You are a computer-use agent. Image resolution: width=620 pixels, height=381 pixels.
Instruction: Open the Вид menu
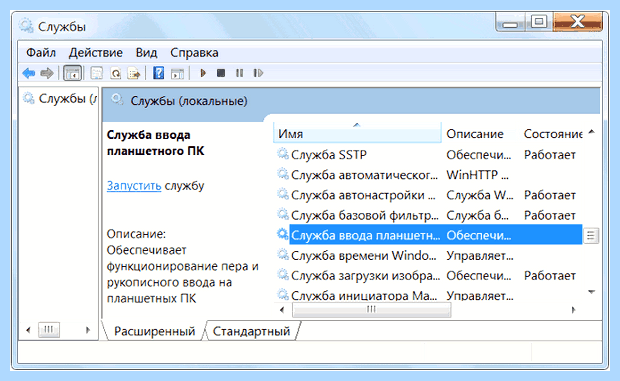146,53
